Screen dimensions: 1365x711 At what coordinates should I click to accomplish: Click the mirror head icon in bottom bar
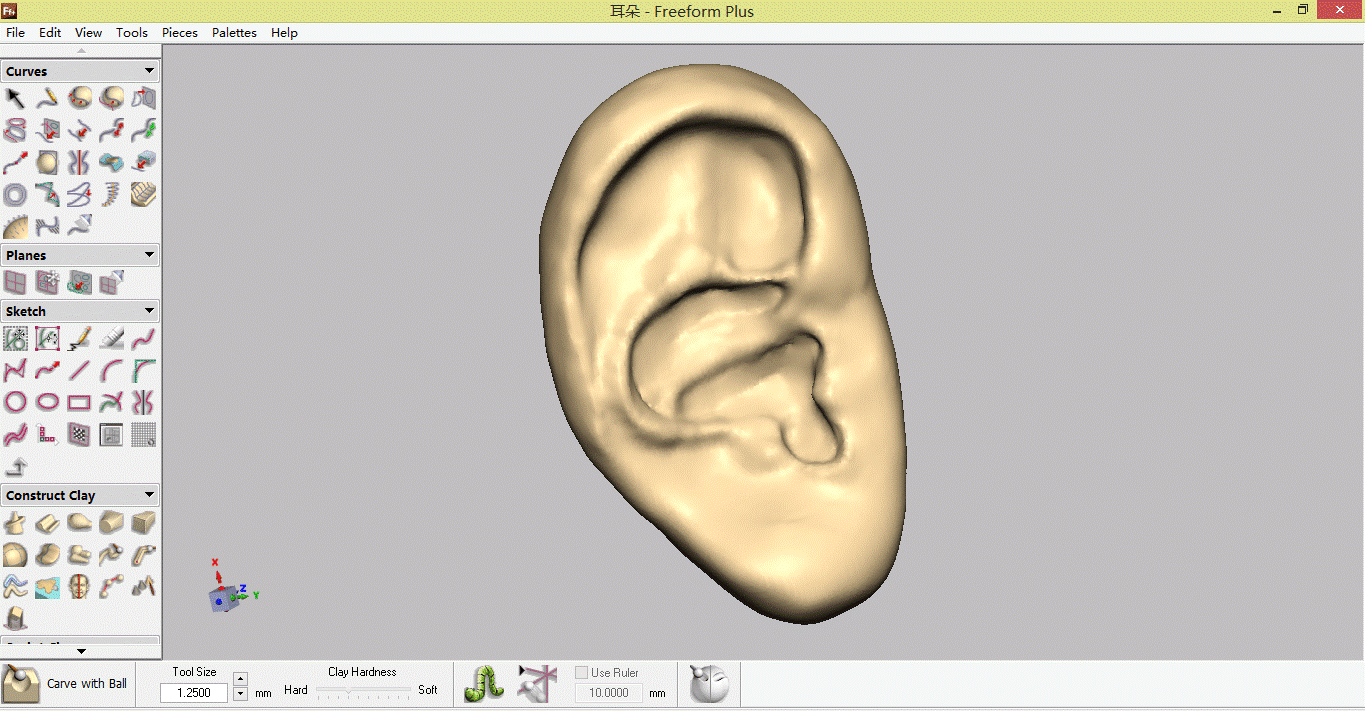point(709,684)
